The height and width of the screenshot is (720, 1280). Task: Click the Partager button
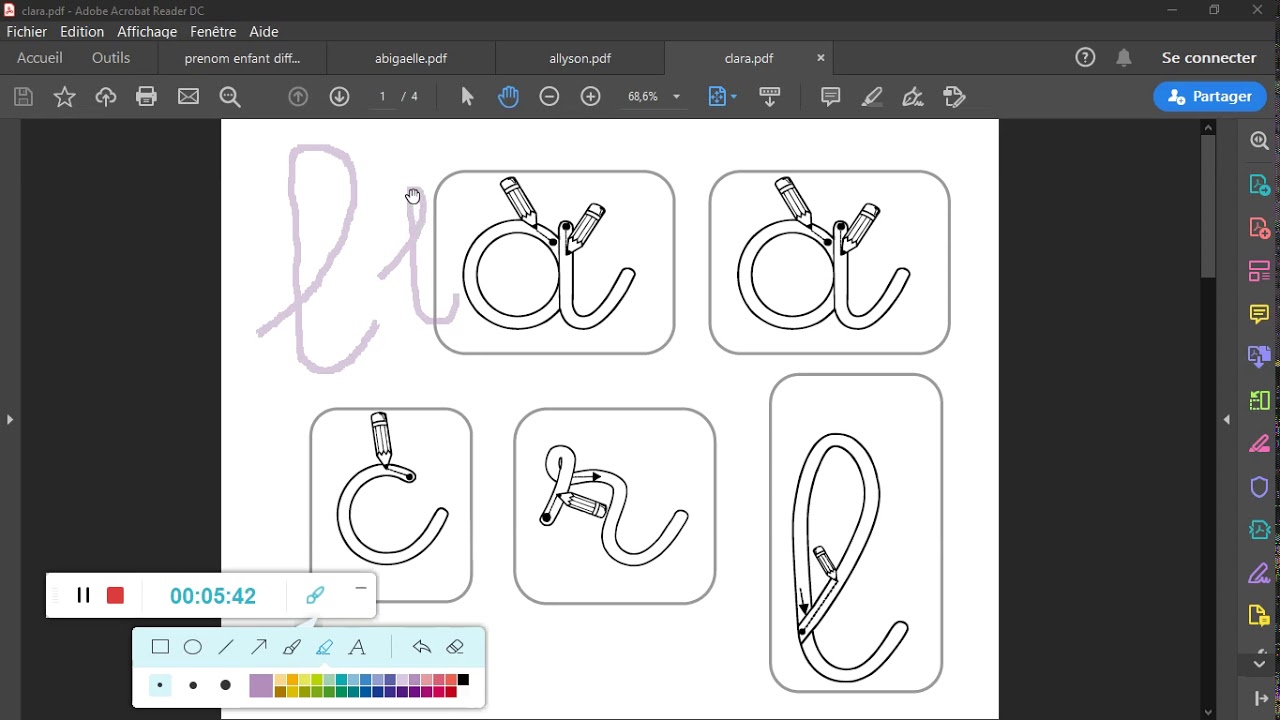(1210, 97)
